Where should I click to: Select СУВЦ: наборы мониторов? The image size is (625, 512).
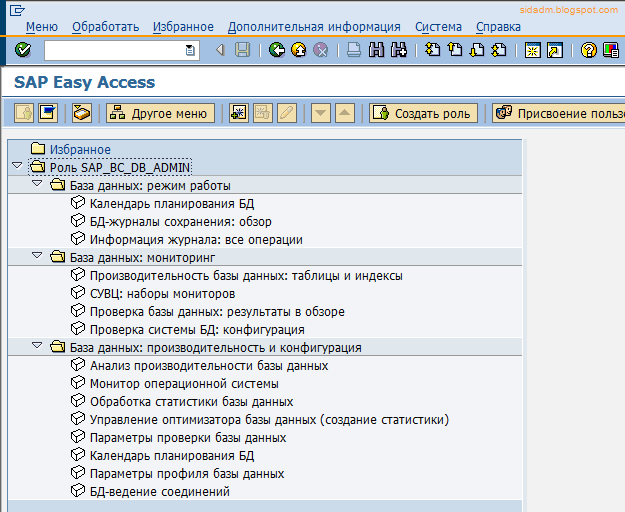(163, 294)
